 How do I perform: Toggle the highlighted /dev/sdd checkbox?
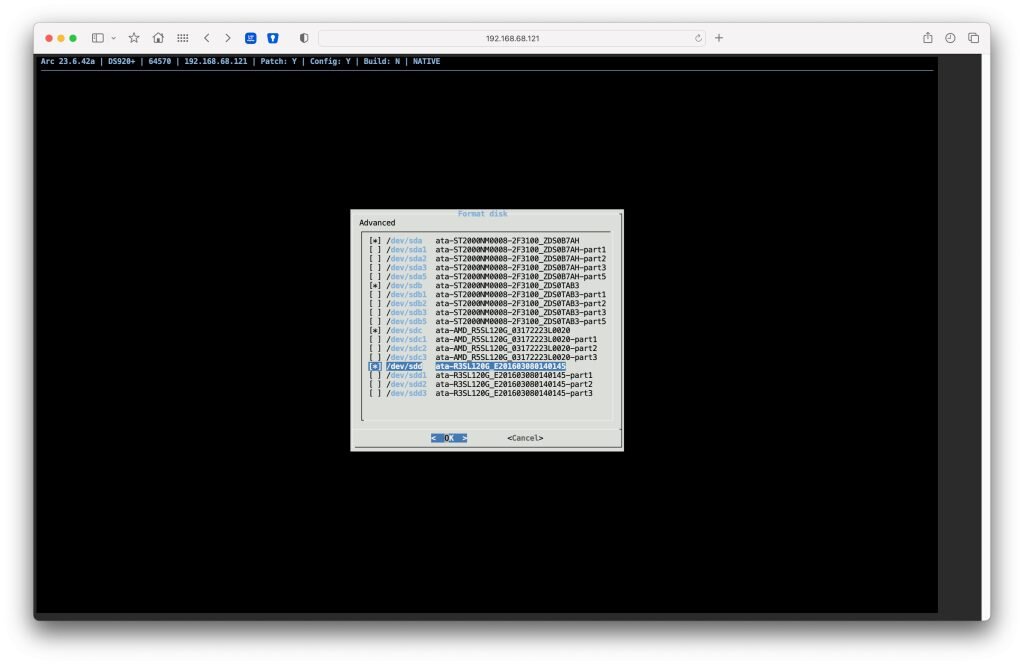375,366
